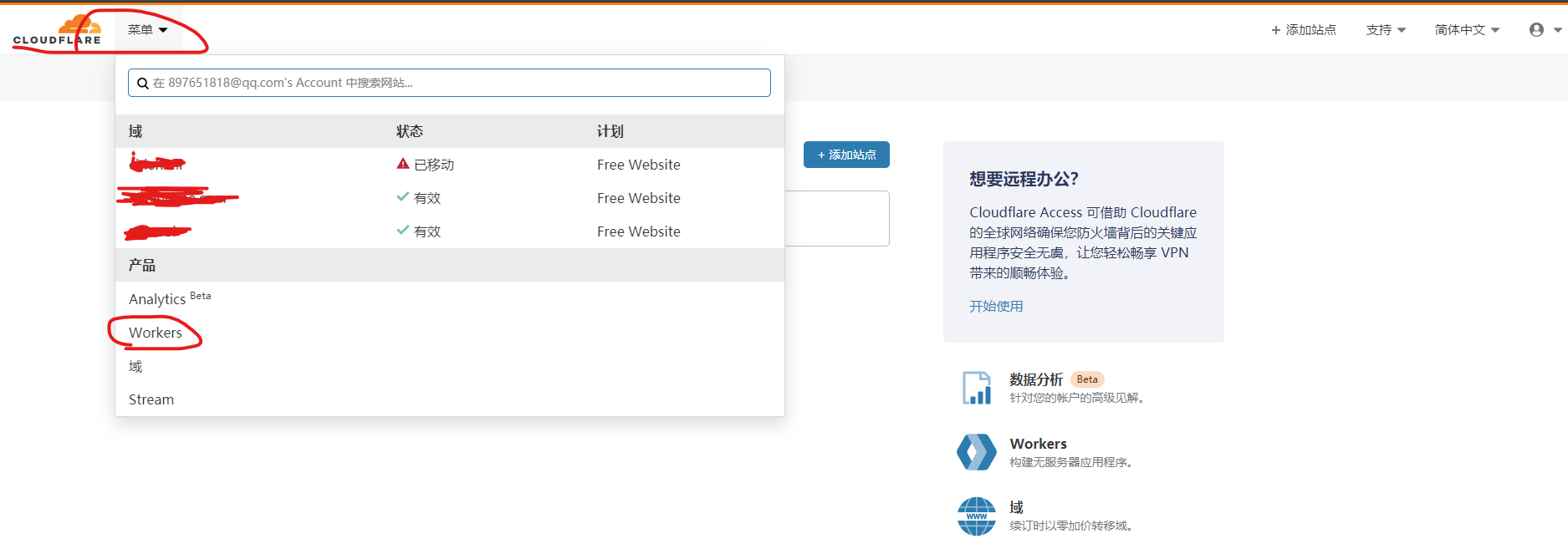Click + 添加站点 in the top bar
Viewport: 1568px width, 539px height.
pyautogui.click(x=1304, y=30)
